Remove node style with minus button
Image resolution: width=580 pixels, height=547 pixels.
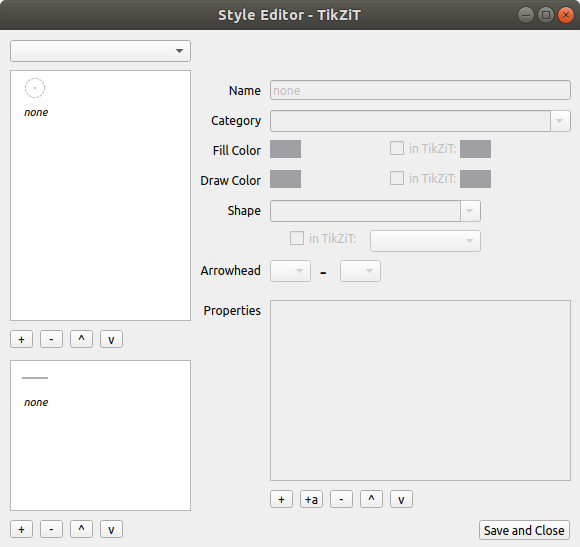click(x=51, y=339)
